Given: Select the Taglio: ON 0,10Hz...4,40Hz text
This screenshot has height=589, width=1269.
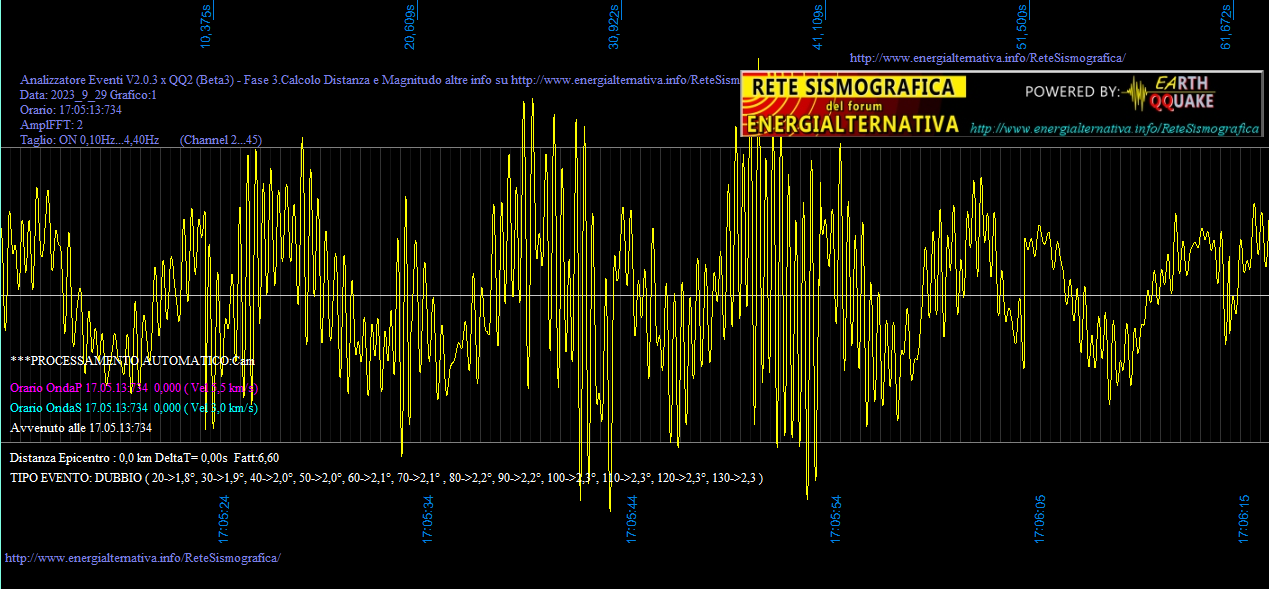Looking at the screenshot, I should point(90,140).
